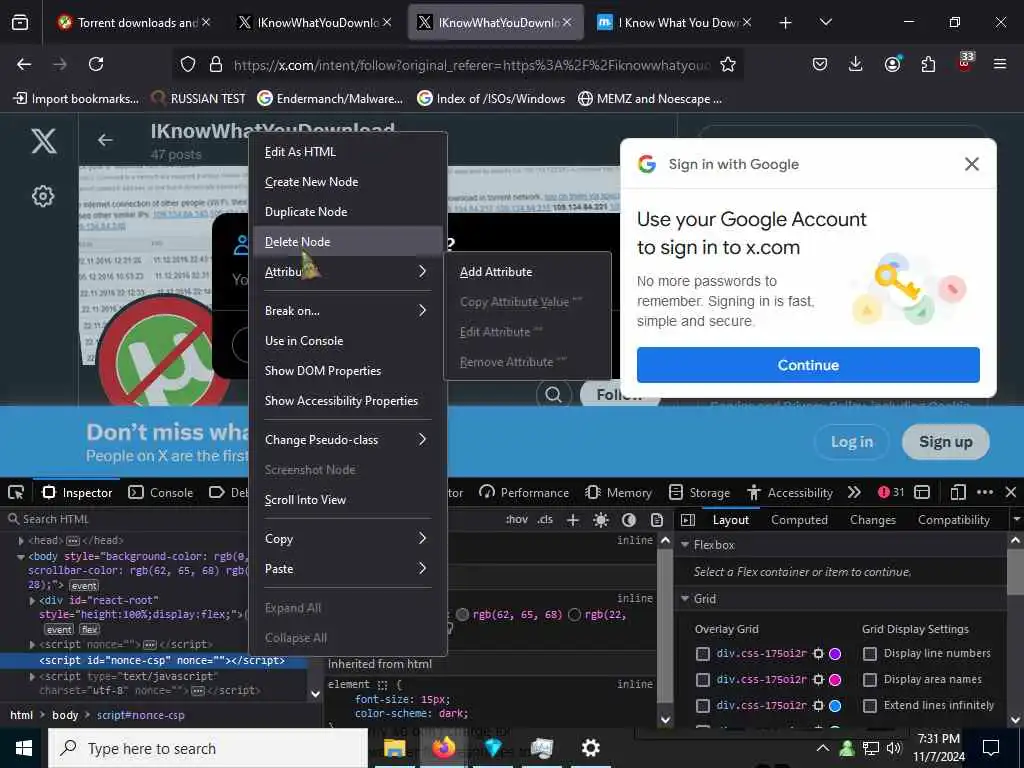1024x768 pixels.
Task: Click the magenta grid overlay color swatch
Action: (x=835, y=680)
